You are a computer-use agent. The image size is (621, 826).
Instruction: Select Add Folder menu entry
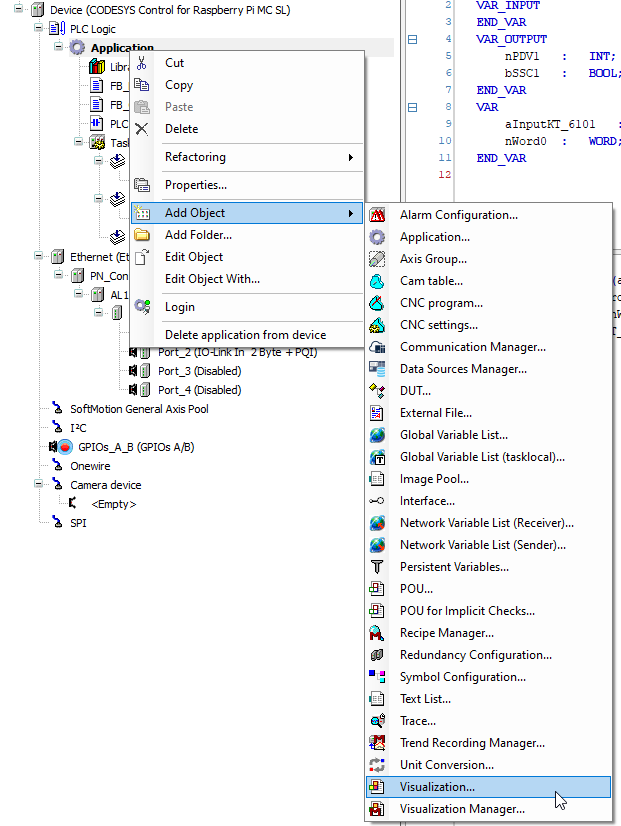tap(247, 235)
